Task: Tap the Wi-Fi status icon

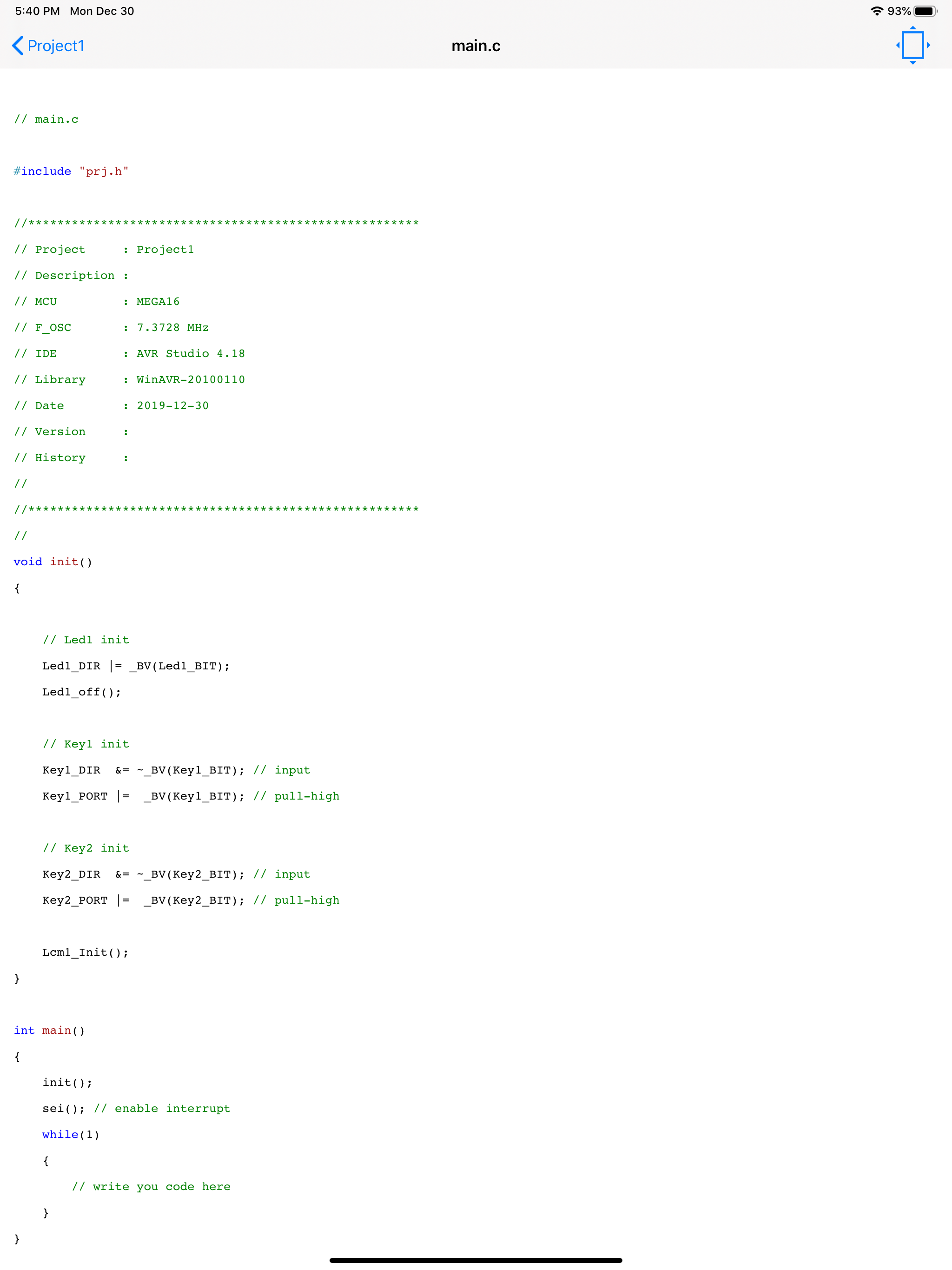Action: click(x=876, y=10)
